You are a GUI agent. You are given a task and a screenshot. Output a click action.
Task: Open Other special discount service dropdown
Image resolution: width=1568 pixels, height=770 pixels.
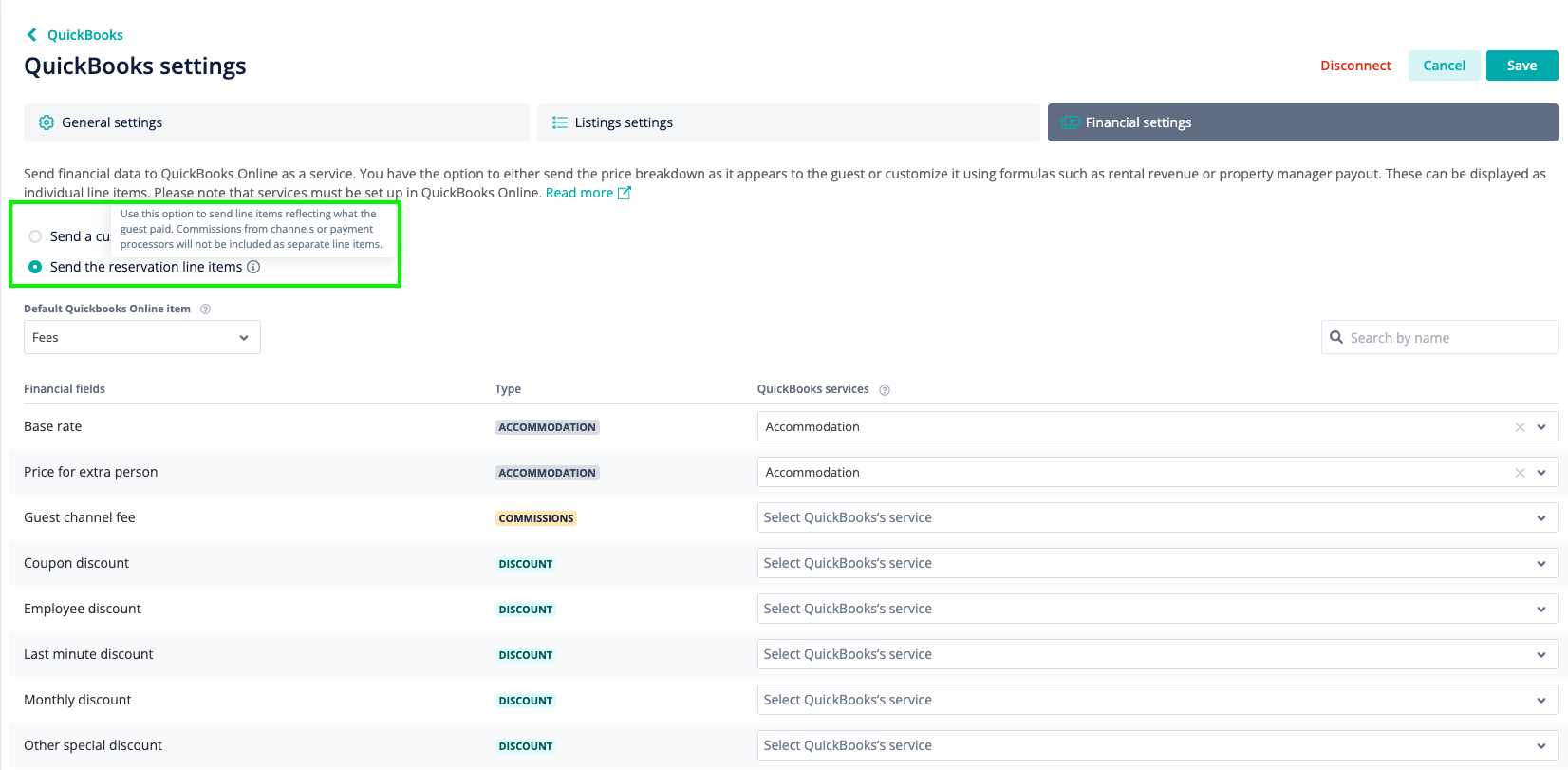[1157, 745]
